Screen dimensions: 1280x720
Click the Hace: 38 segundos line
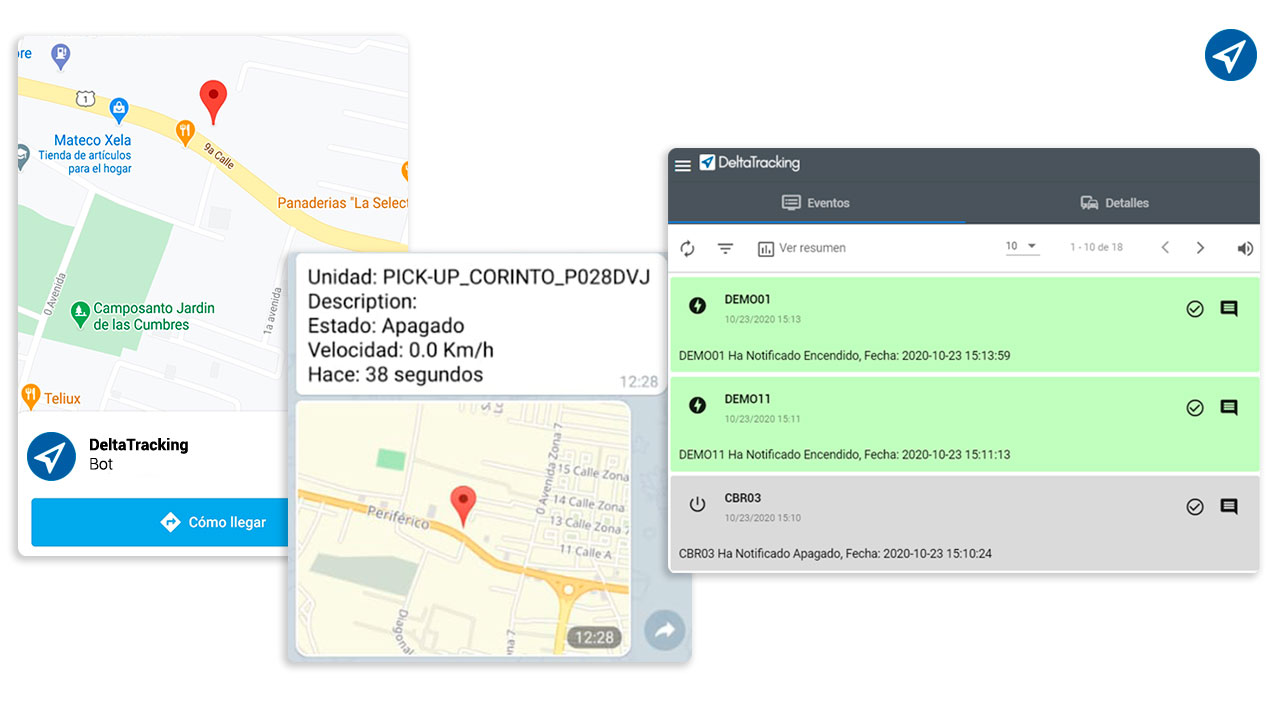pos(395,375)
